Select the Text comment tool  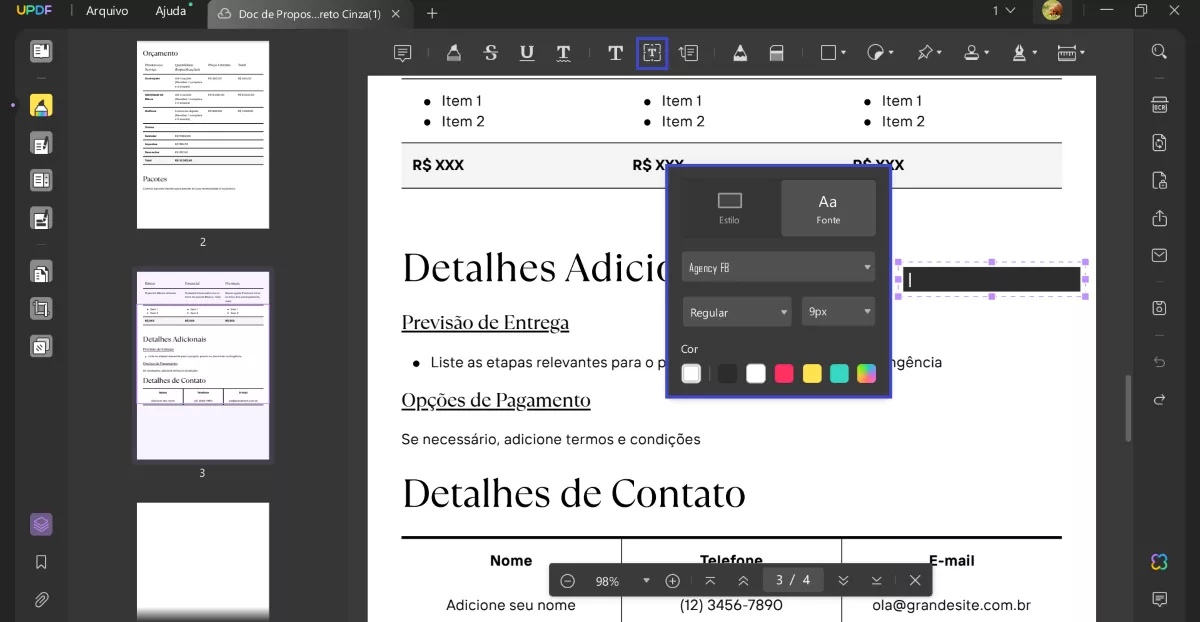click(615, 53)
